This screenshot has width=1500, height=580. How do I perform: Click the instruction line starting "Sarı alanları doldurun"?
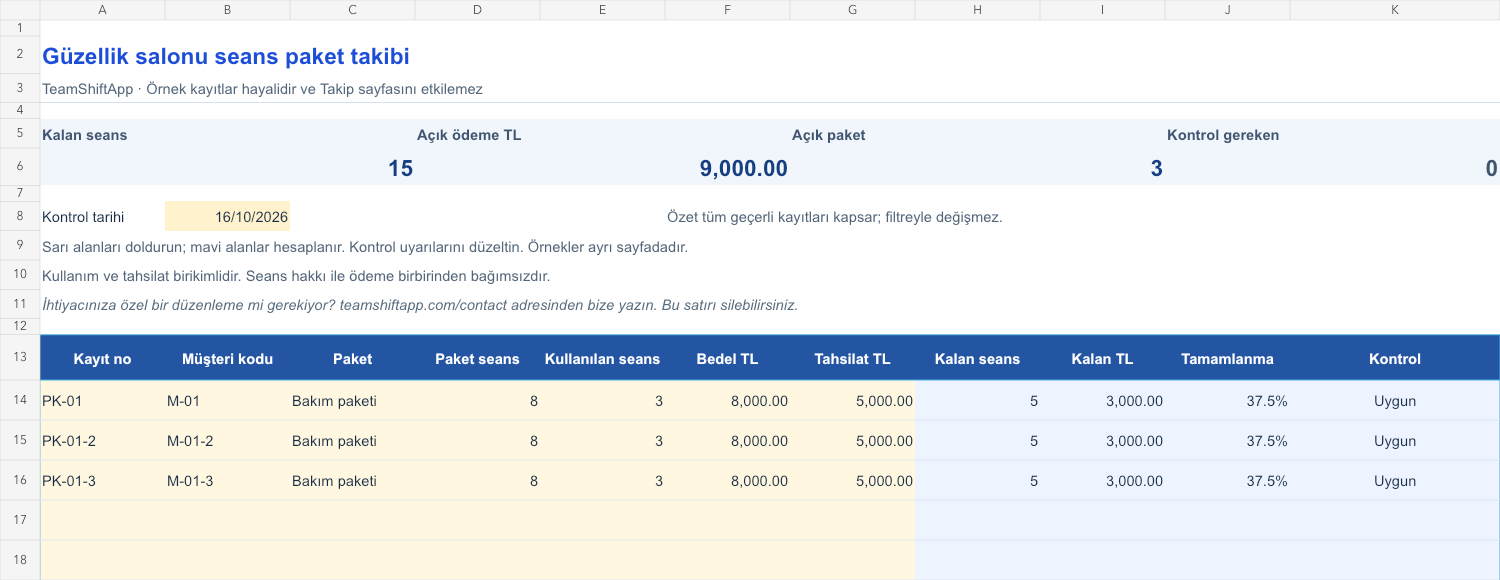coord(365,246)
